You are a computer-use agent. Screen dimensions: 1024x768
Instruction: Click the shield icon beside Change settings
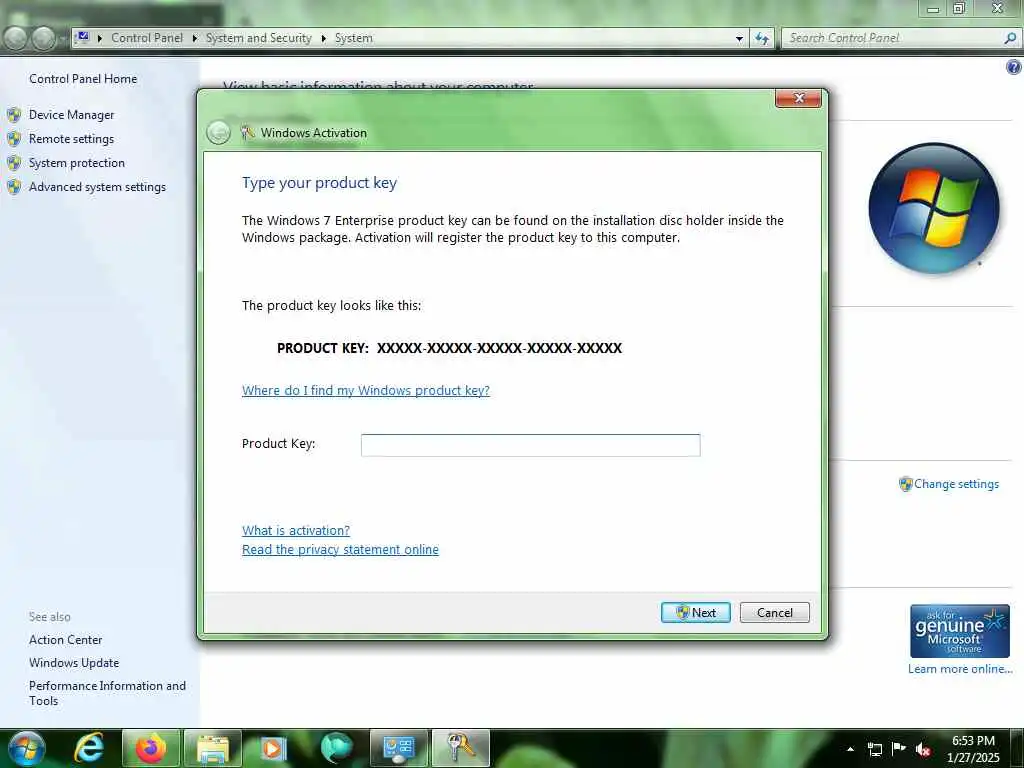[905, 484]
